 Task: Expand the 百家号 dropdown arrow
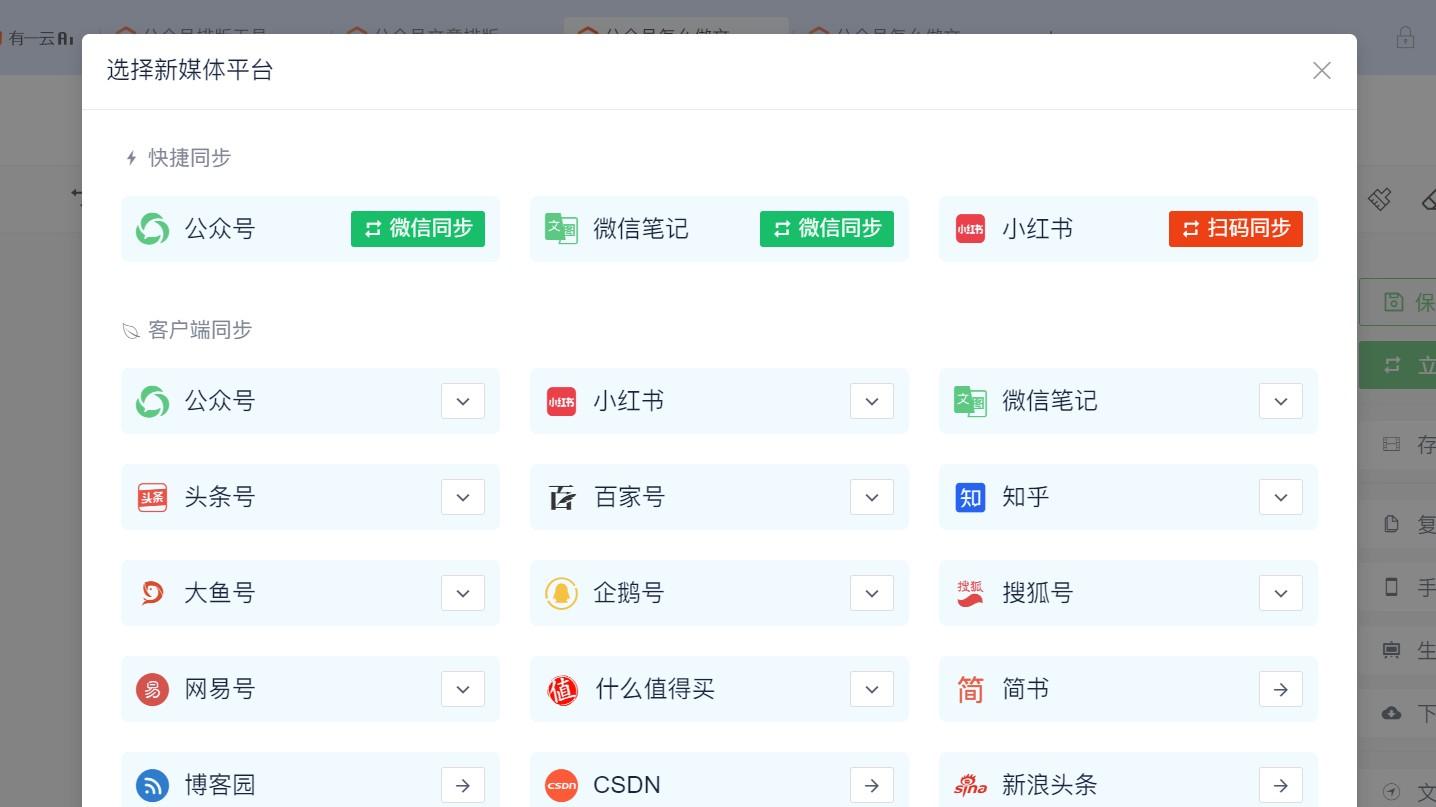872,497
